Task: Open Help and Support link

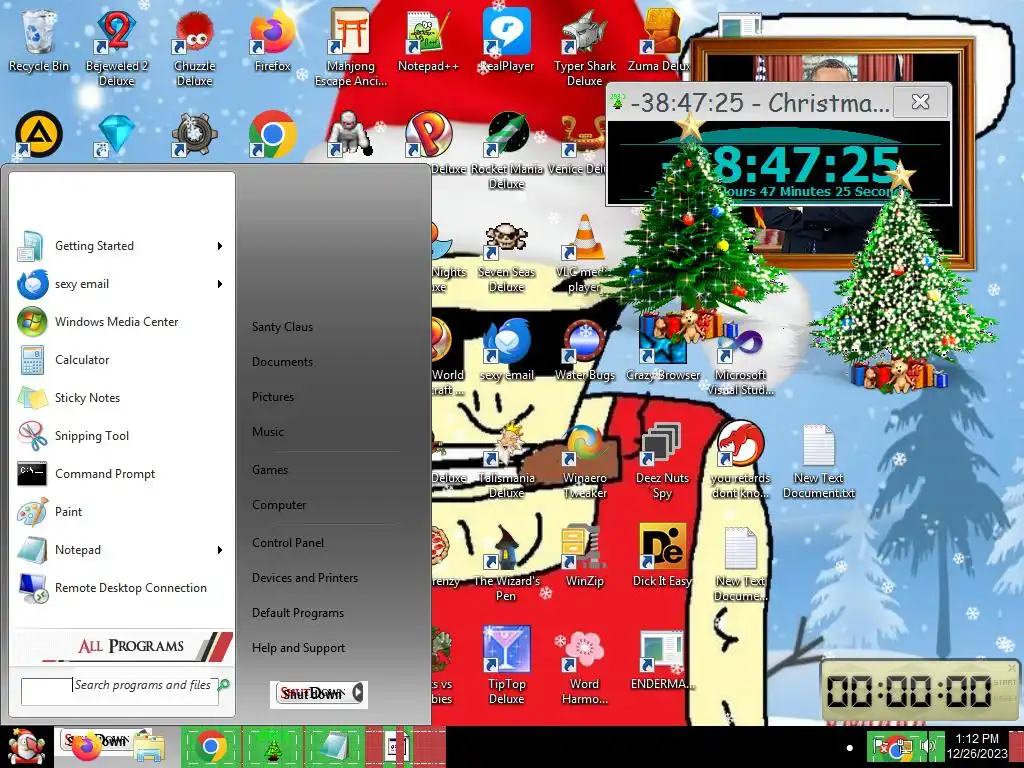Action: click(x=298, y=648)
